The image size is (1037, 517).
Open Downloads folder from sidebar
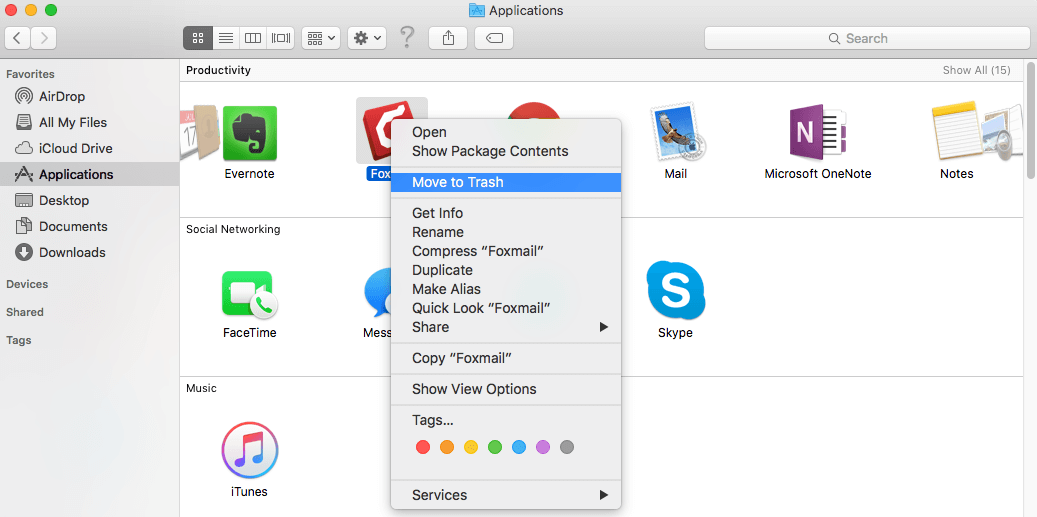[x=60, y=253]
